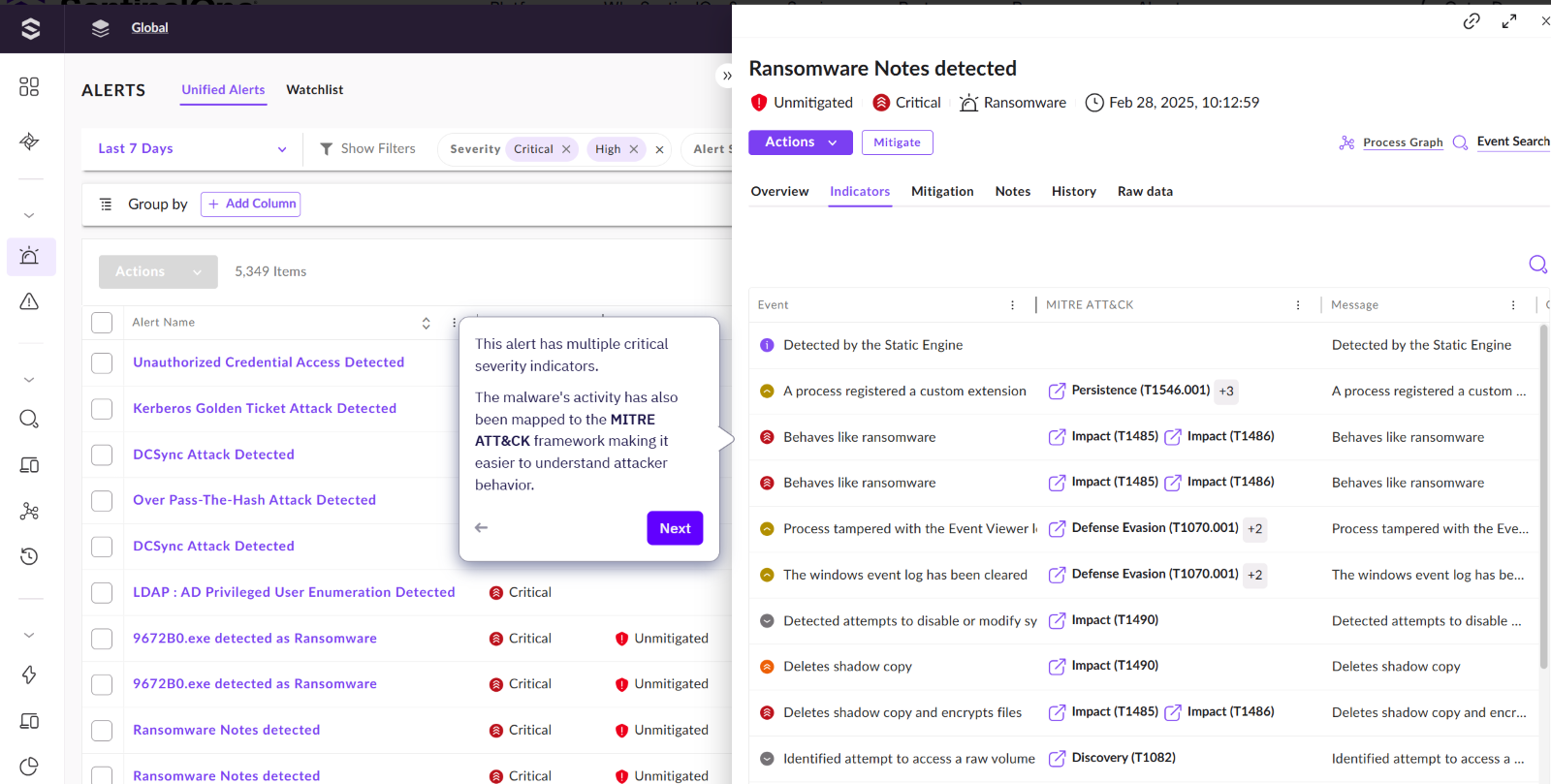
Task: Open the Event Search link
Action: pyautogui.click(x=1513, y=141)
